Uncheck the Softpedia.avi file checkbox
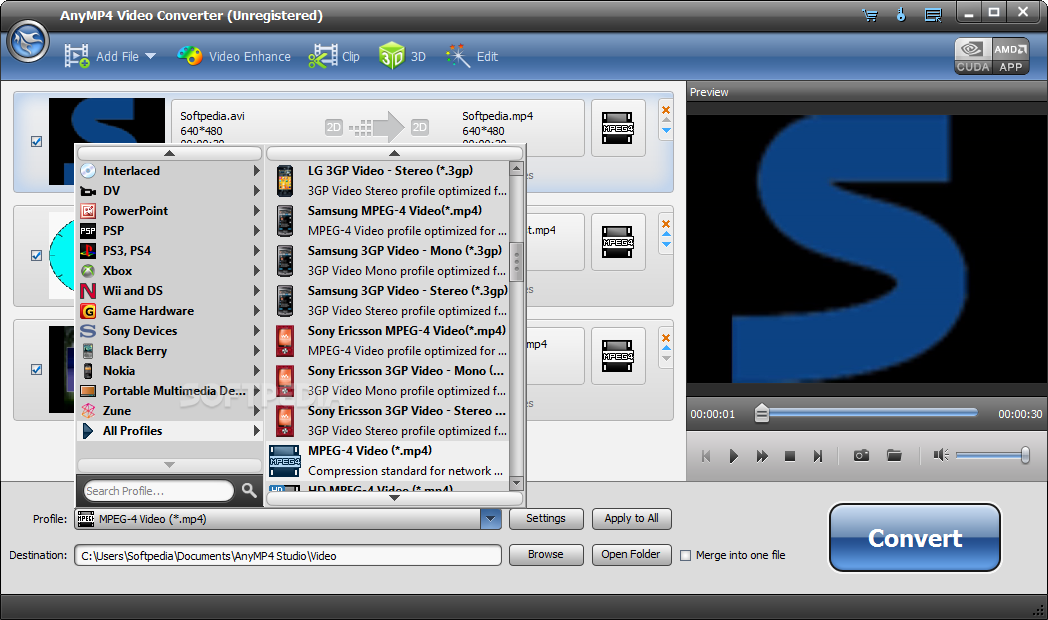This screenshot has width=1048, height=620. [37, 142]
